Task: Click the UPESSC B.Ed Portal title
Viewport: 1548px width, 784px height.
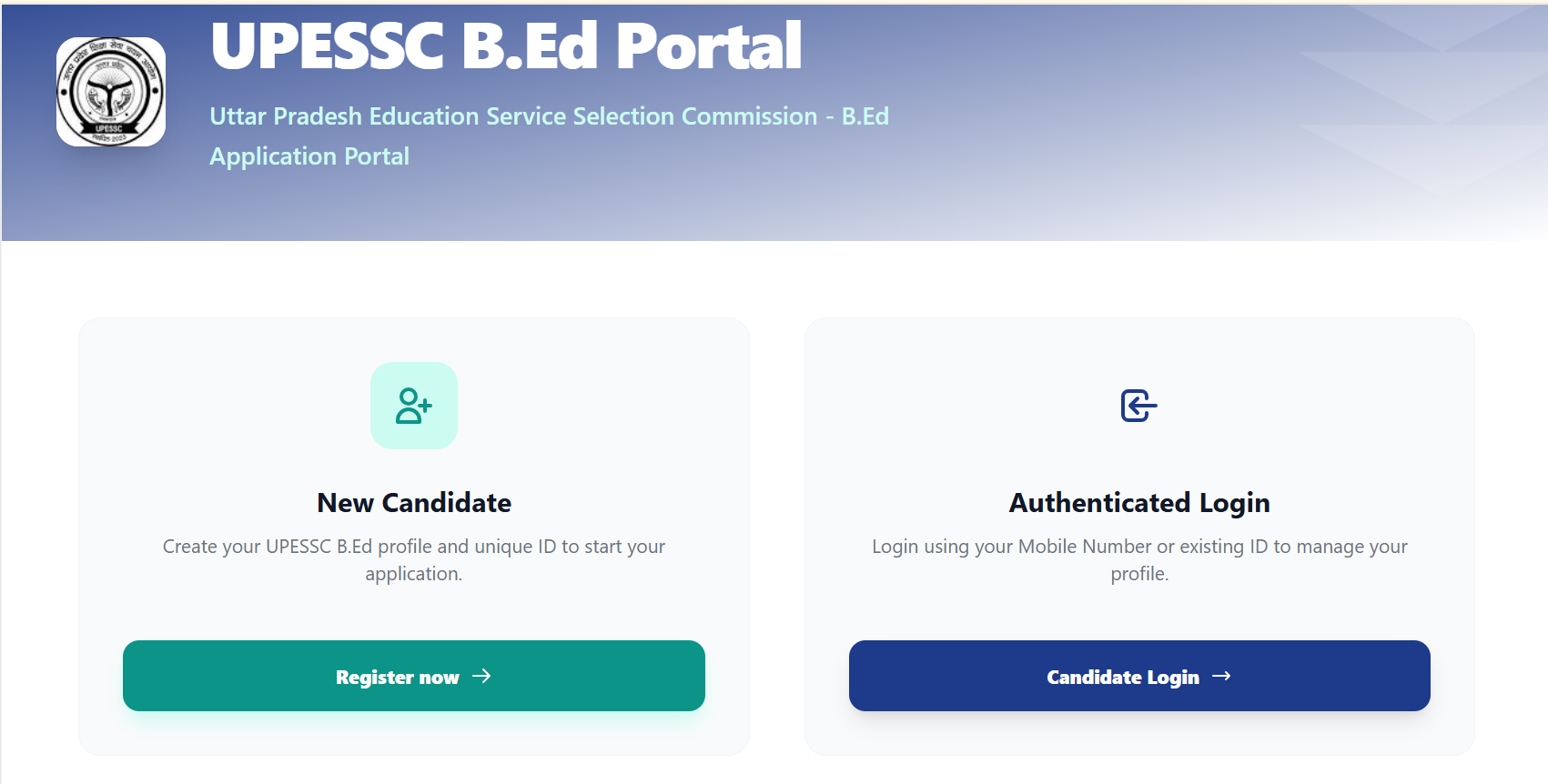Action: [x=506, y=47]
